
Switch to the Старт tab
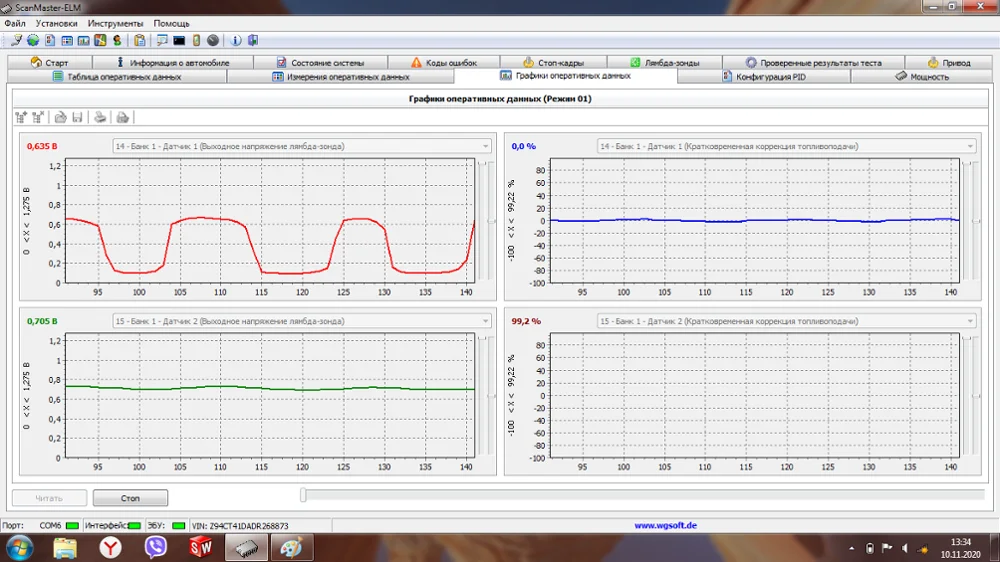point(50,63)
